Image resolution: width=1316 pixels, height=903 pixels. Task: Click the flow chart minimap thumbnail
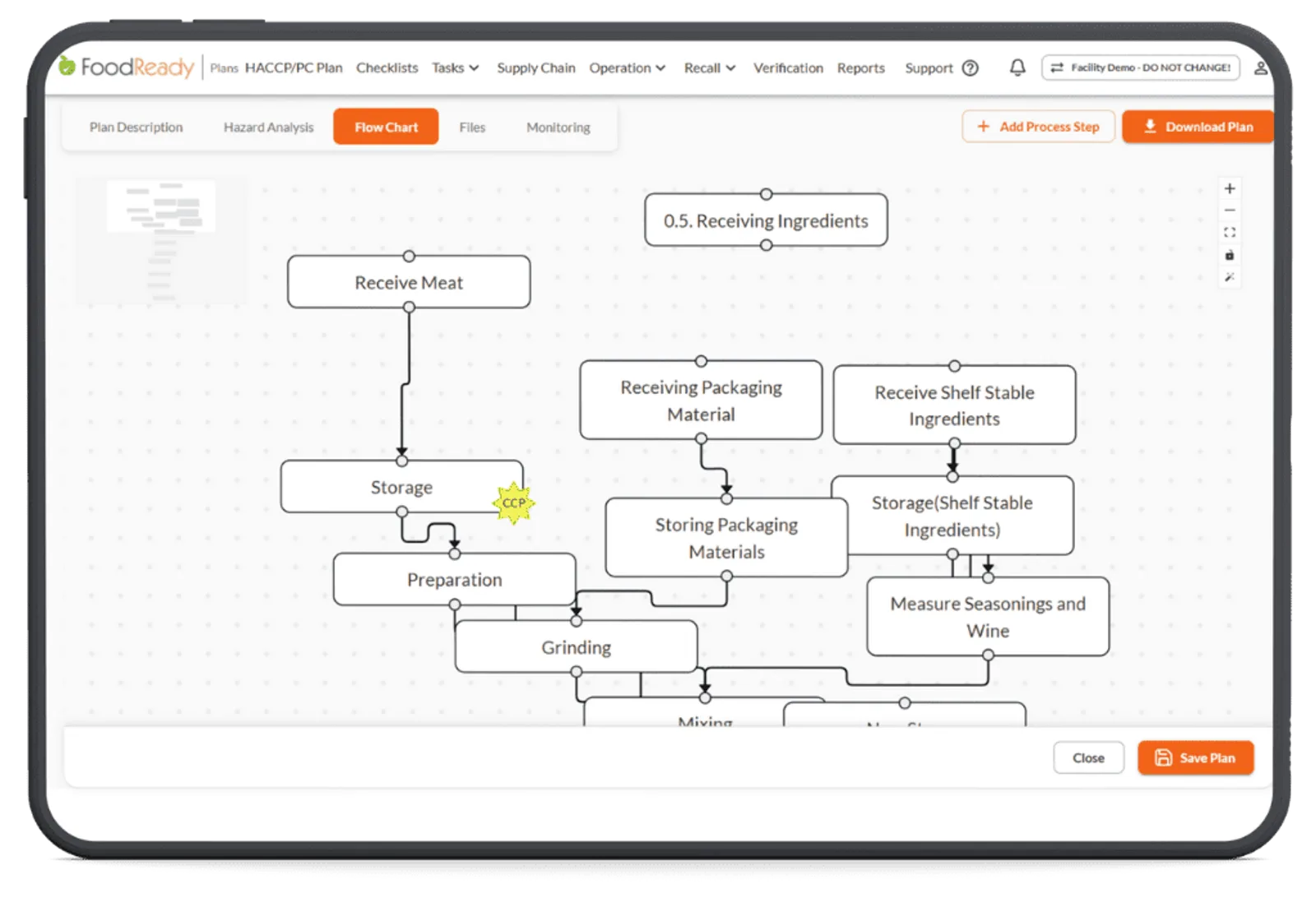[x=161, y=240]
